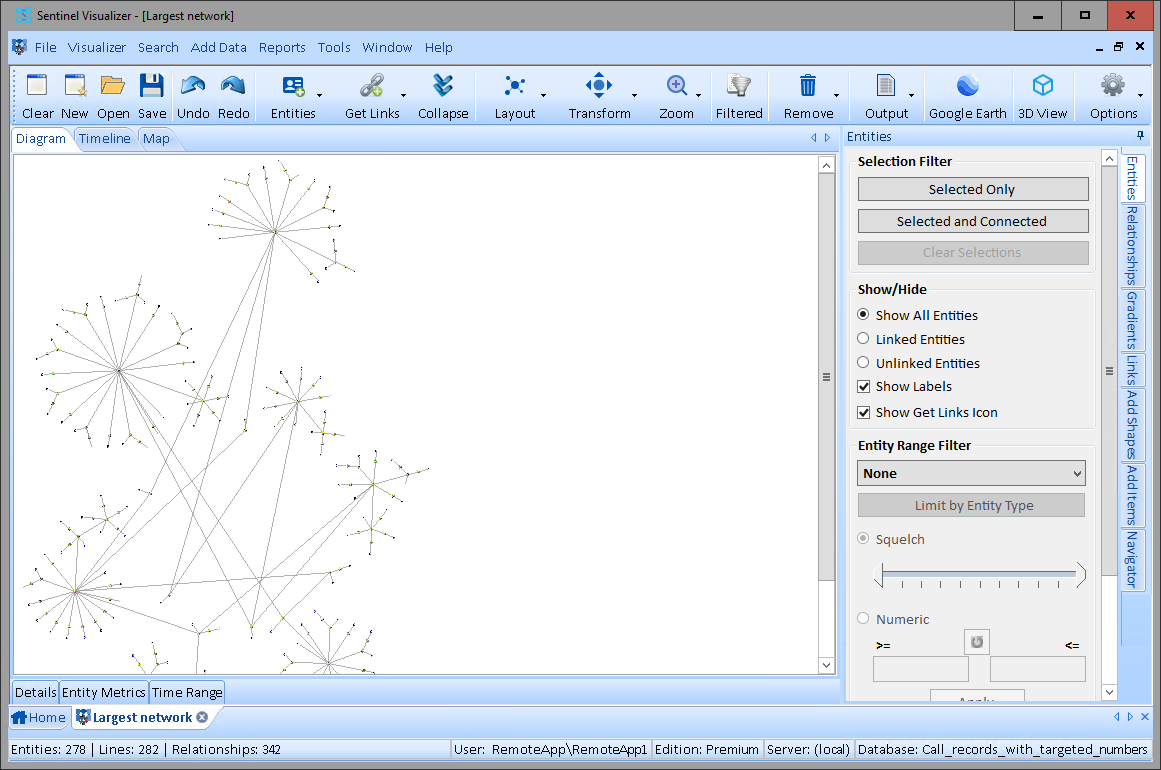Uncheck Show Labels
Screen dimensions: 1161x770
tap(863, 386)
